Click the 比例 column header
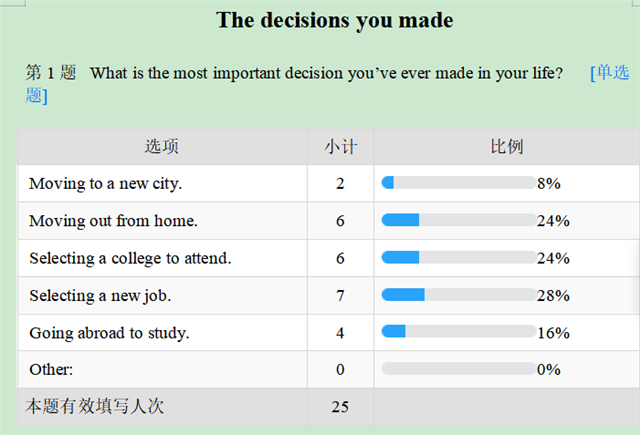640x435 pixels. click(x=507, y=146)
